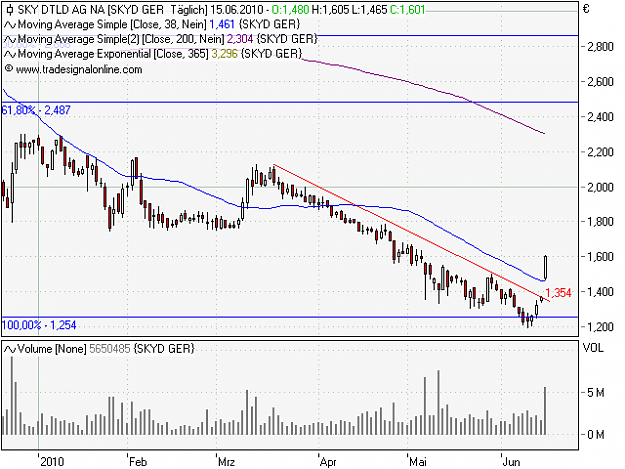The width and height of the screenshot is (625, 469).
Task: Click the 2,600 price axis label
Action: (x=600, y=82)
